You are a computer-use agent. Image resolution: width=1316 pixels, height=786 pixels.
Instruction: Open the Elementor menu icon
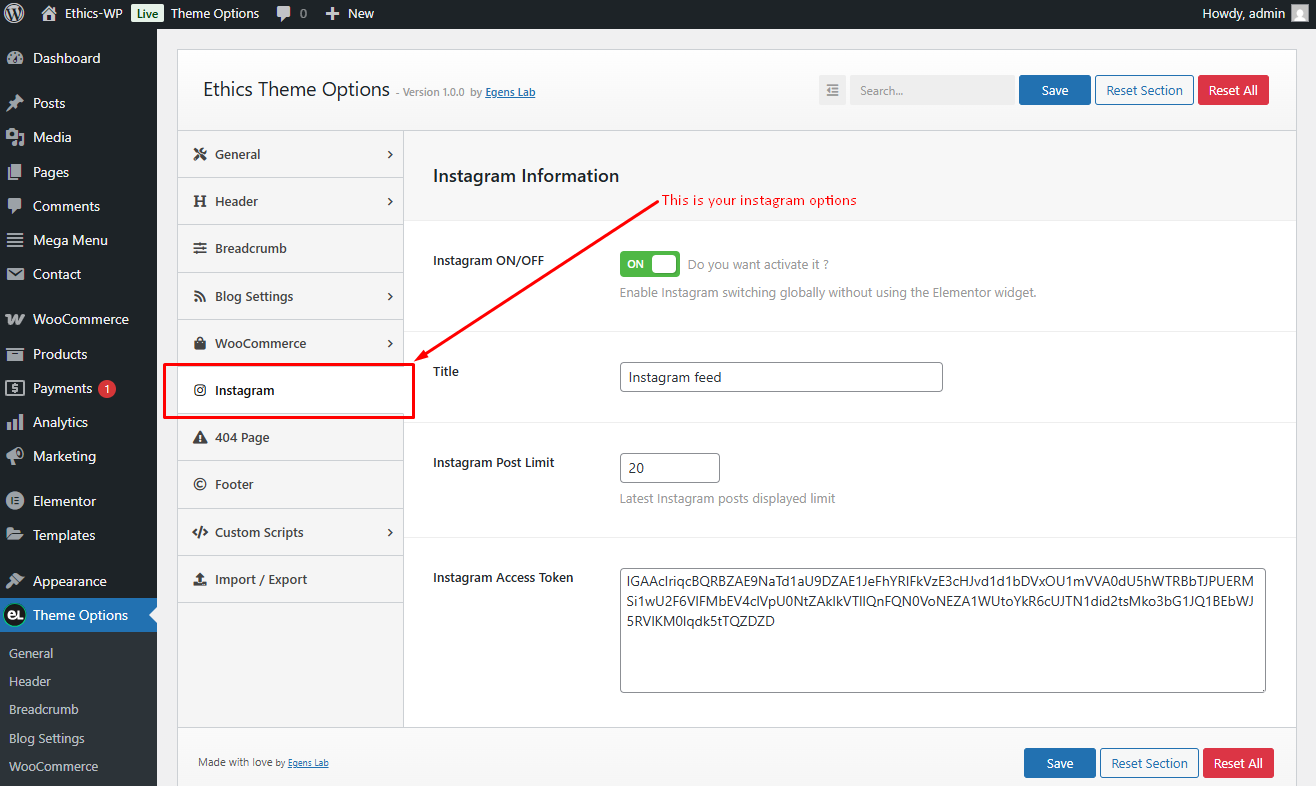pyautogui.click(x=15, y=501)
